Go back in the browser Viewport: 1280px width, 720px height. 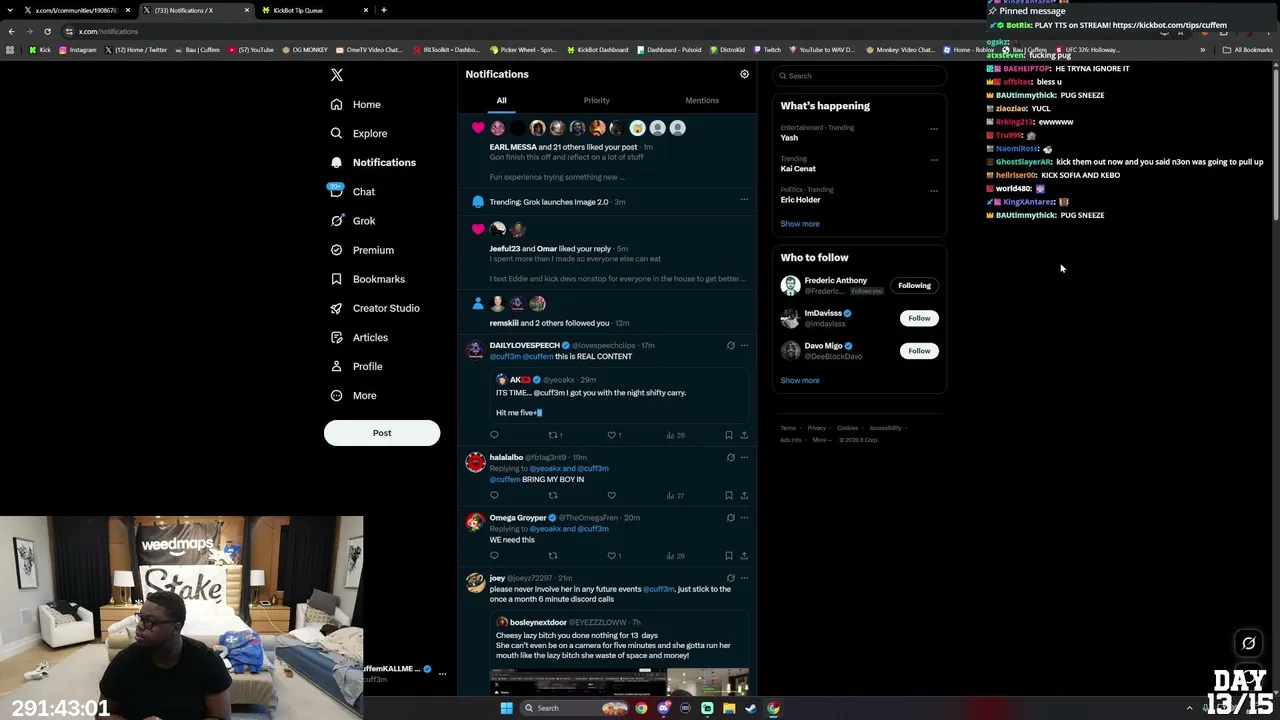click(x=11, y=31)
